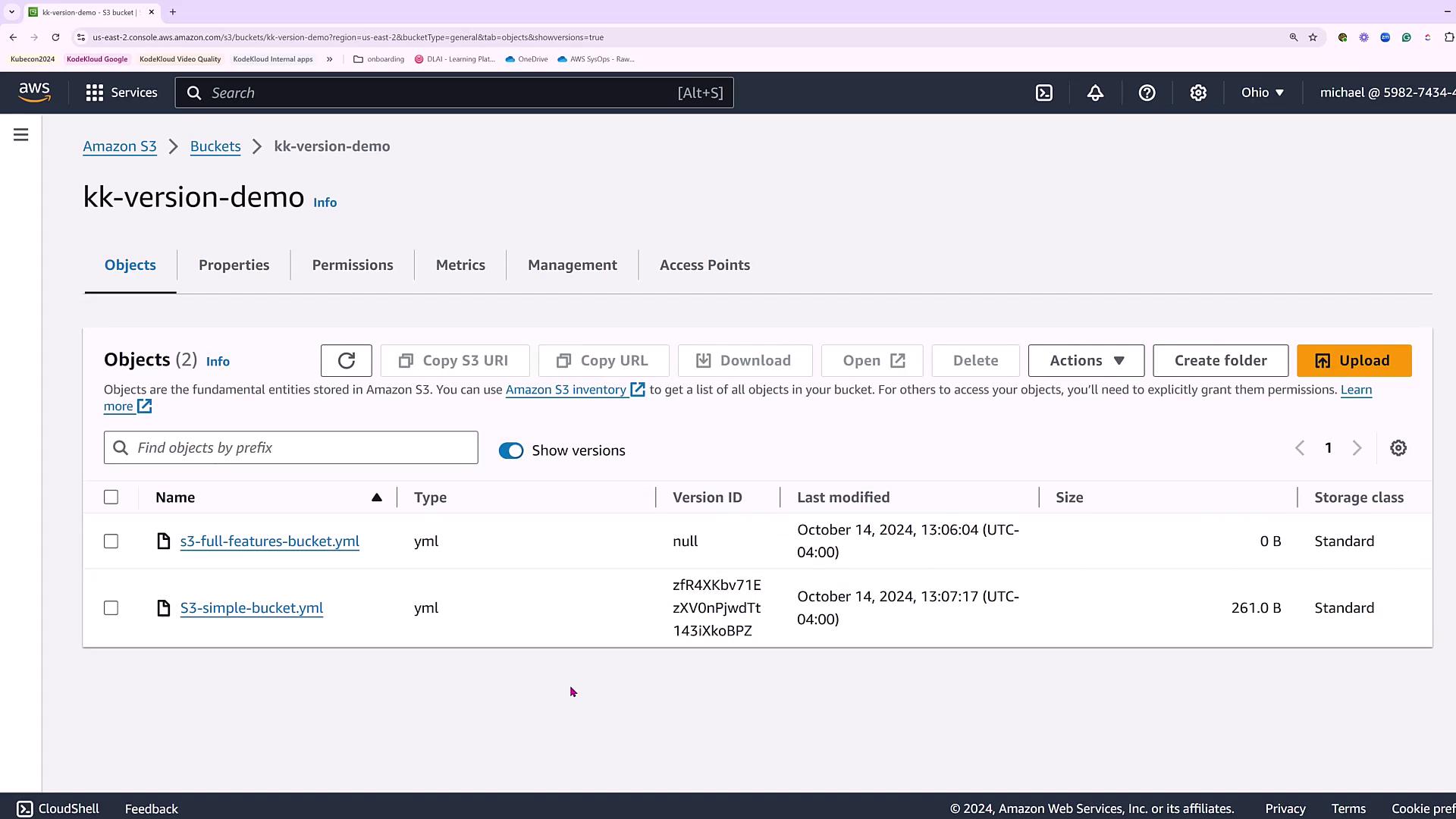This screenshot has height=819, width=1456.
Task: Open table preferences gear icon
Action: pos(1398,448)
